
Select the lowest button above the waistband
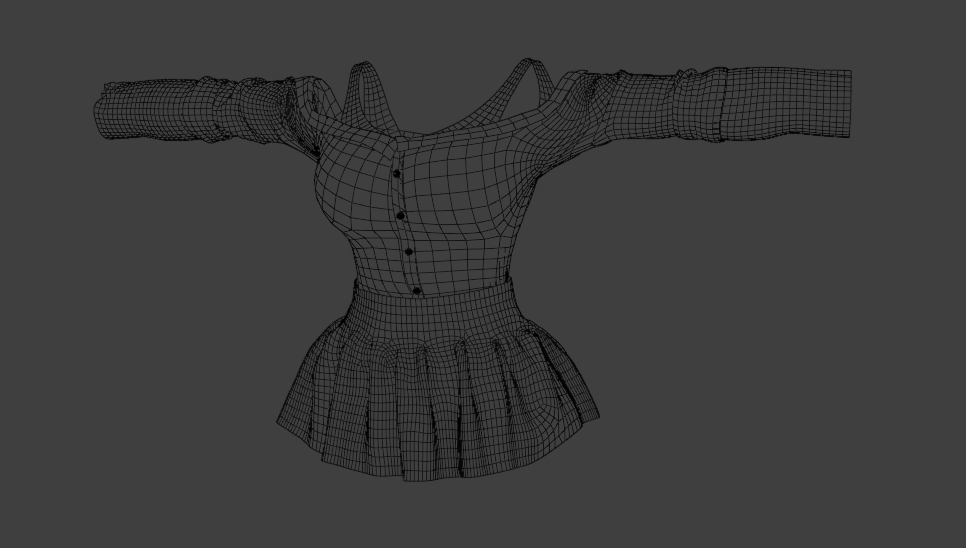[417, 291]
